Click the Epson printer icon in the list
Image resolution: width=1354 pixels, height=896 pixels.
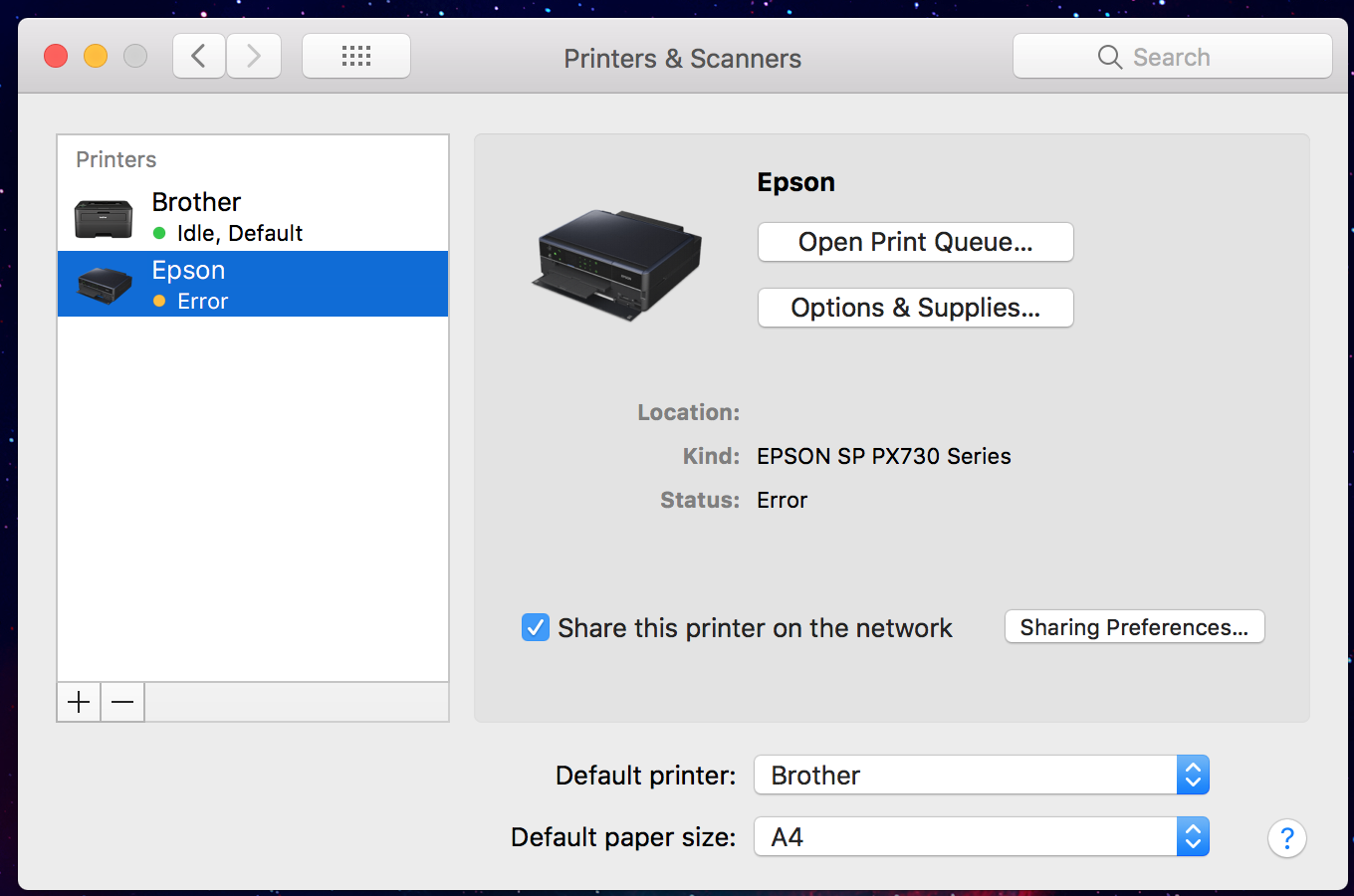[x=105, y=285]
